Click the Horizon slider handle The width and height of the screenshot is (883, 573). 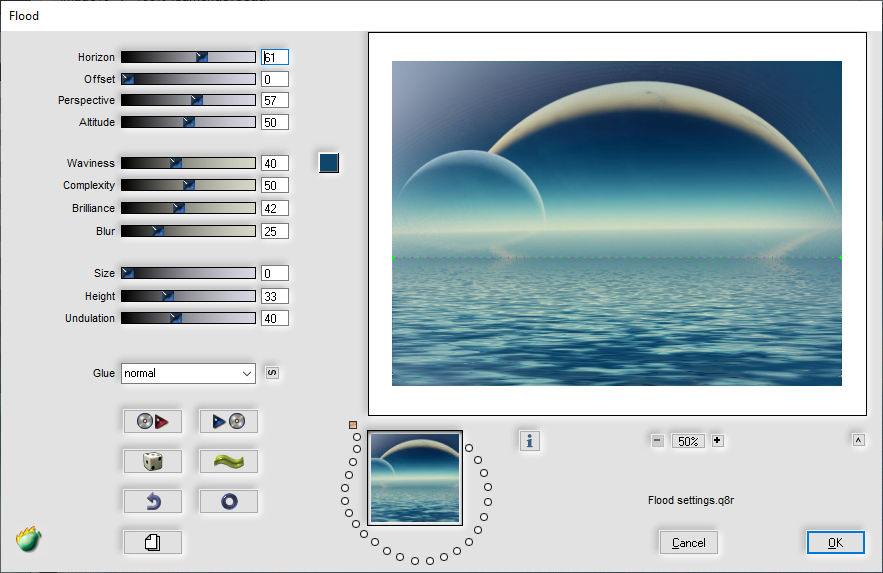click(202, 57)
